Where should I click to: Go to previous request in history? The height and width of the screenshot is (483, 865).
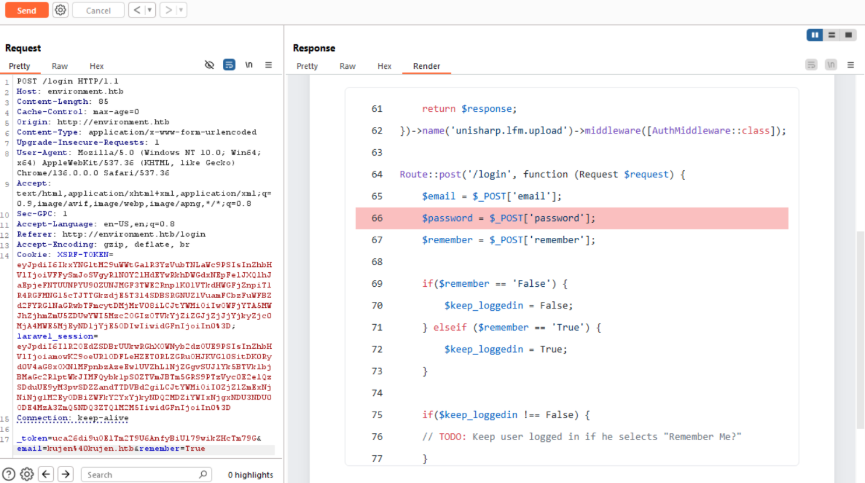(x=135, y=10)
